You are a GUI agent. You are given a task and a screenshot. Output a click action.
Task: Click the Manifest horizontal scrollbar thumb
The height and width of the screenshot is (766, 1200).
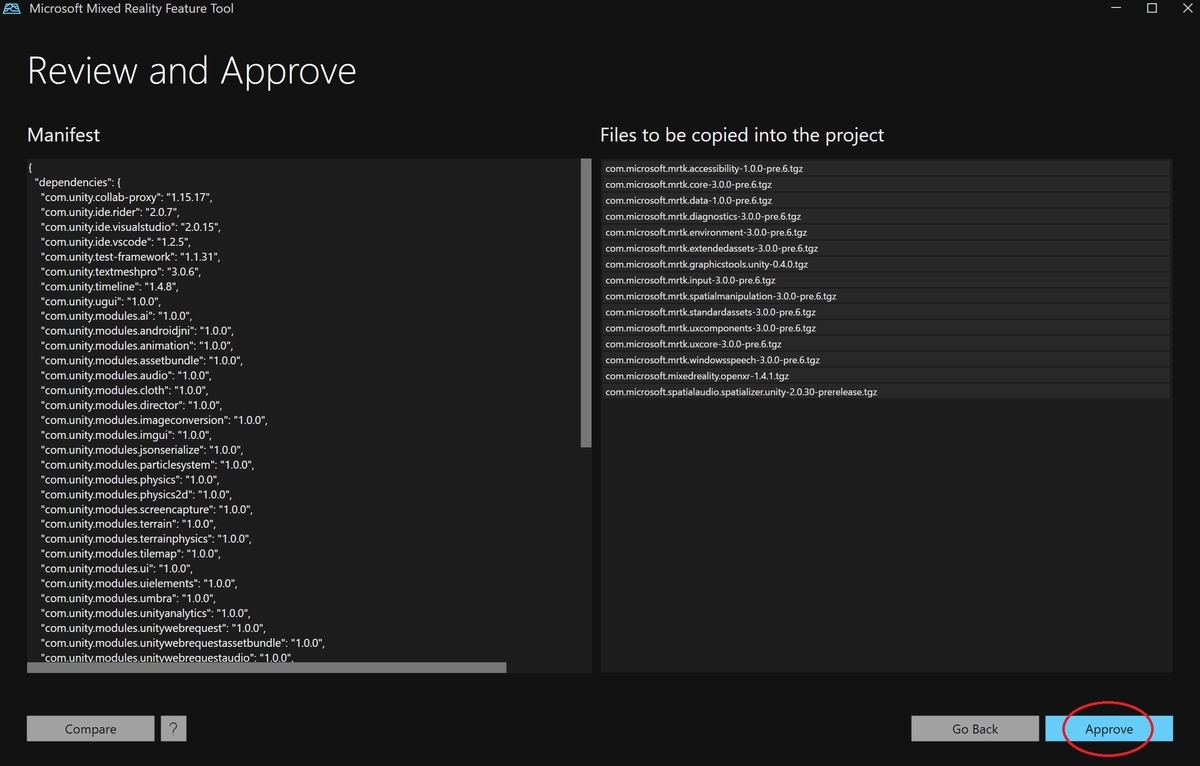(267, 667)
